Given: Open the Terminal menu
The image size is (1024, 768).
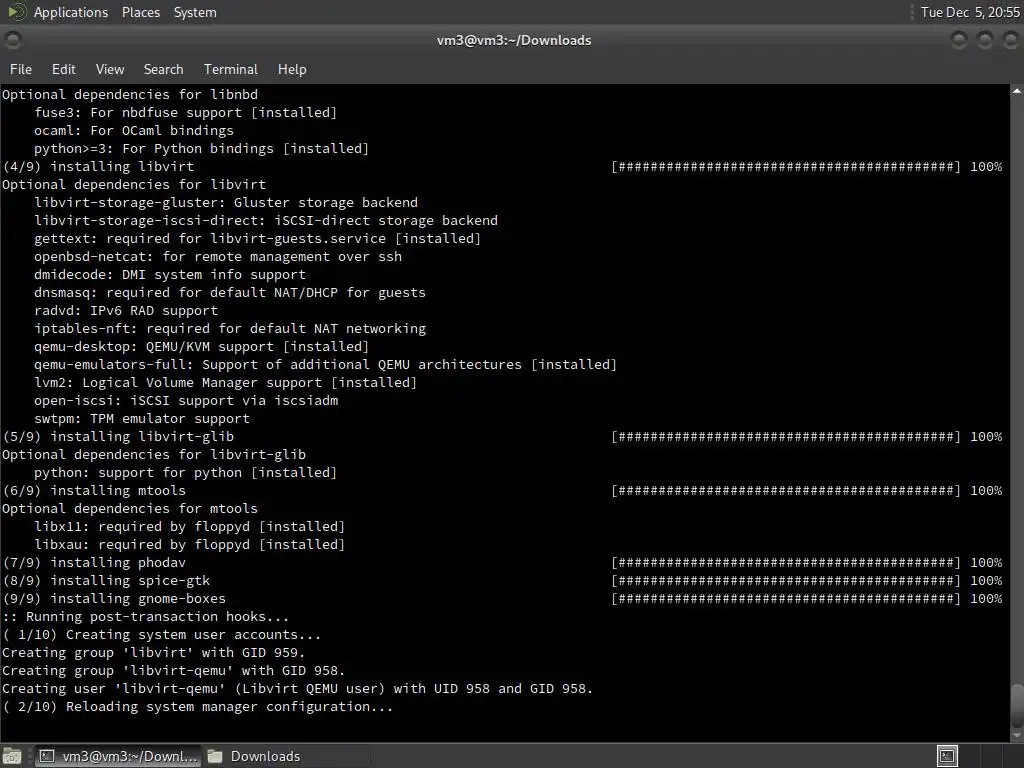Looking at the screenshot, I should pyautogui.click(x=231, y=69).
